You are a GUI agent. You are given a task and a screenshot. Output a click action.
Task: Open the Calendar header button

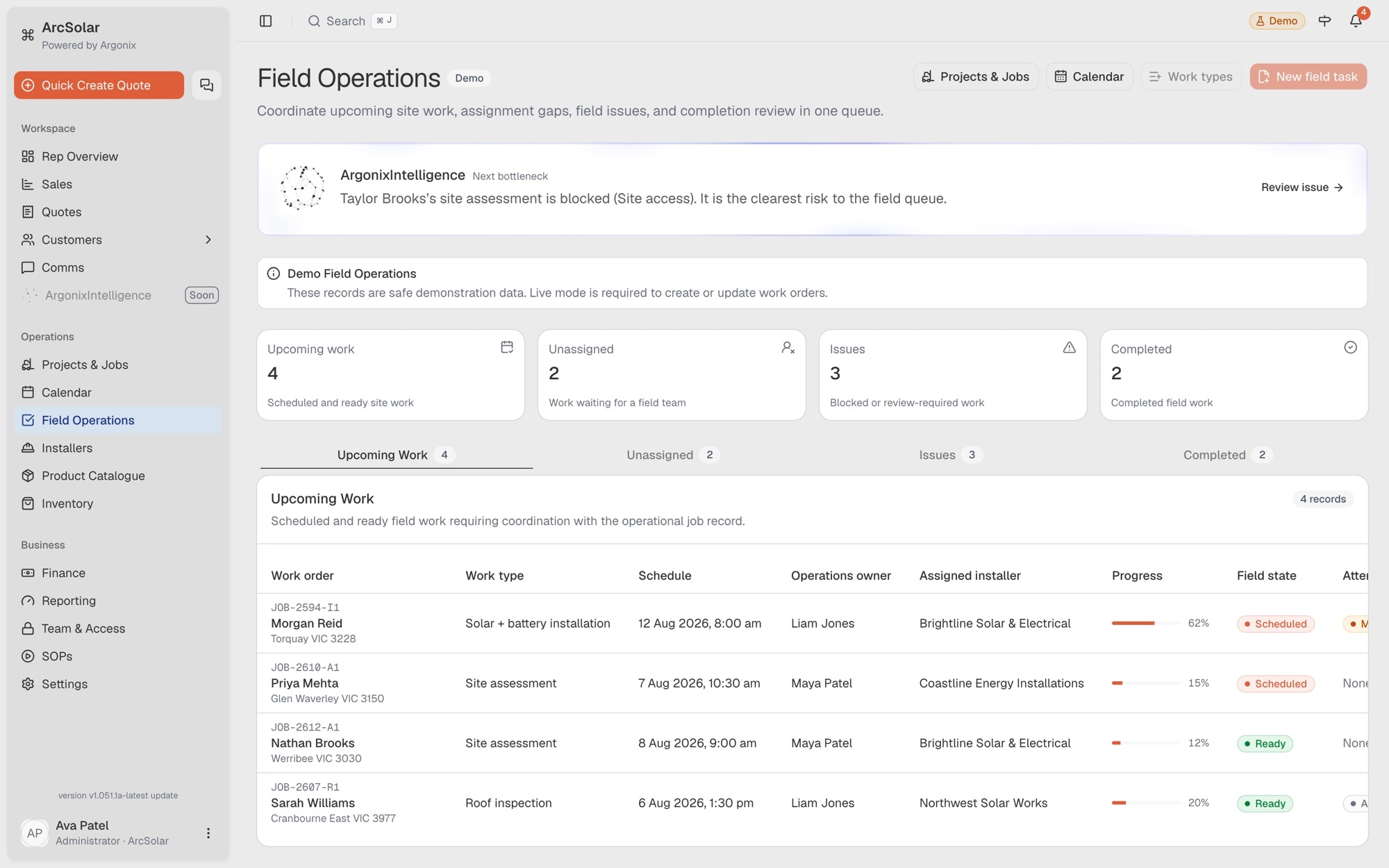coord(1089,76)
